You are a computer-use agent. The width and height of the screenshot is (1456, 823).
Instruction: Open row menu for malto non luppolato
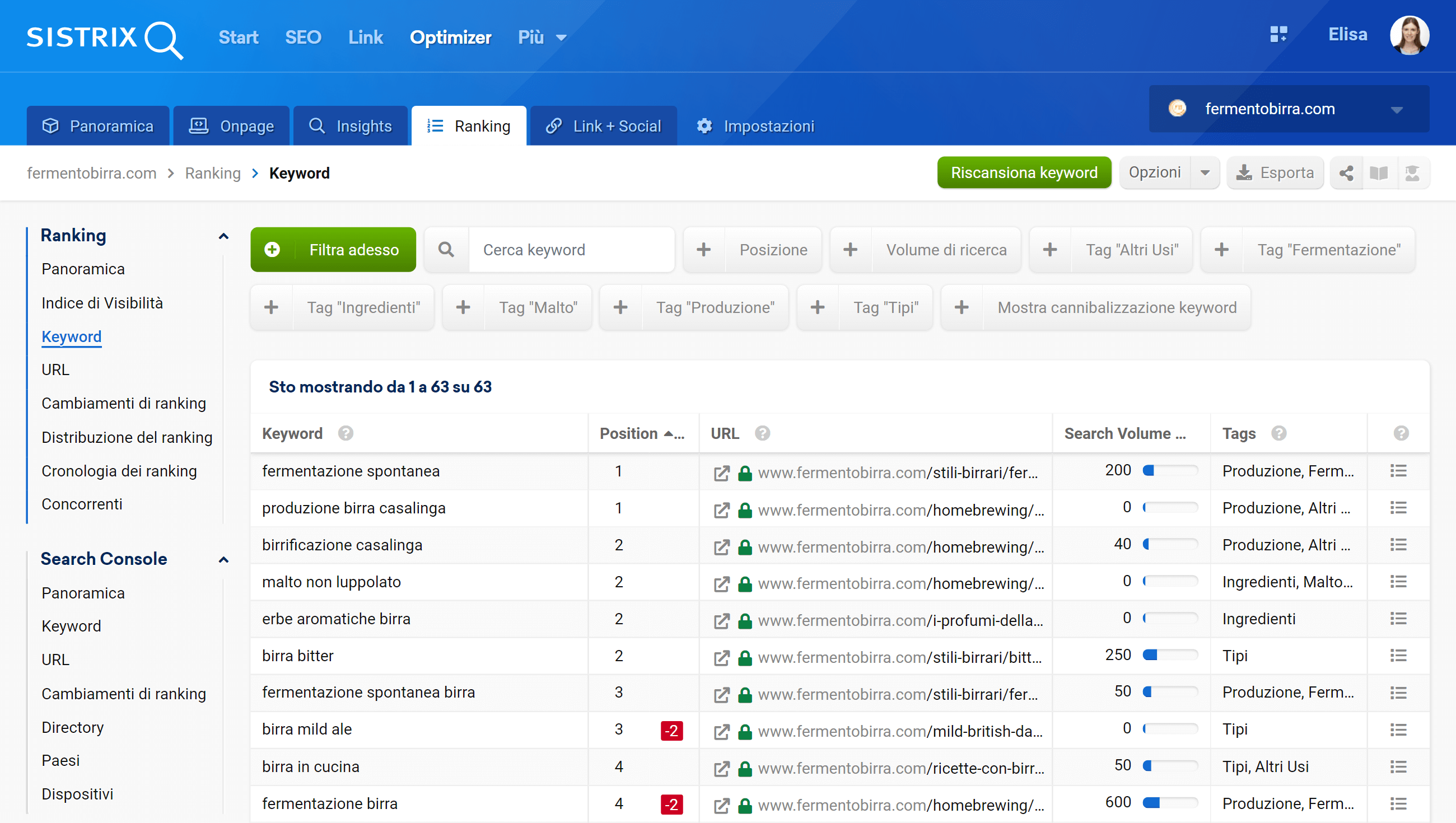(1398, 582)
